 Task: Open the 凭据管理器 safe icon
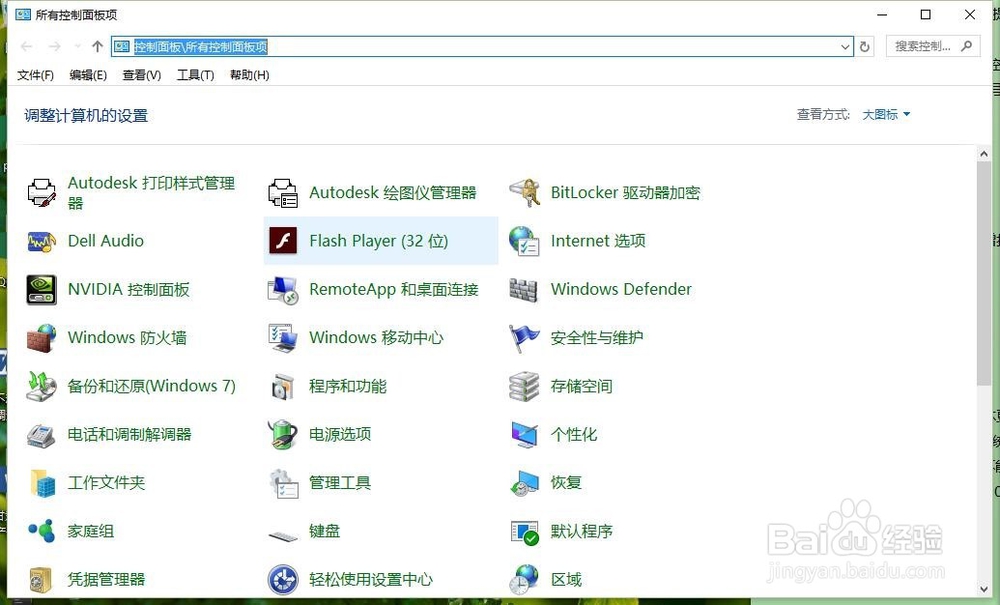[x=41, y=579]
